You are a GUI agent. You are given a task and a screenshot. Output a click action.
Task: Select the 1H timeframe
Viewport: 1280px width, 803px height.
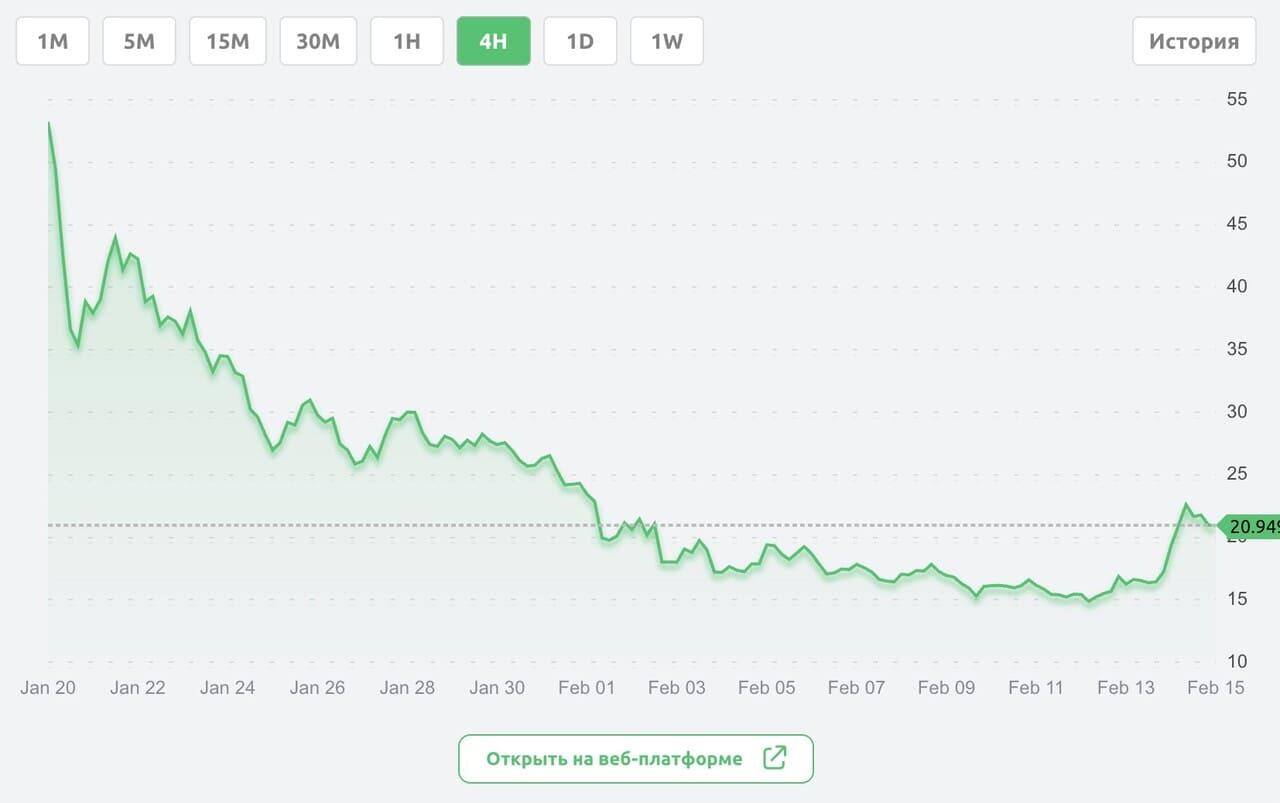click(407, 41)
